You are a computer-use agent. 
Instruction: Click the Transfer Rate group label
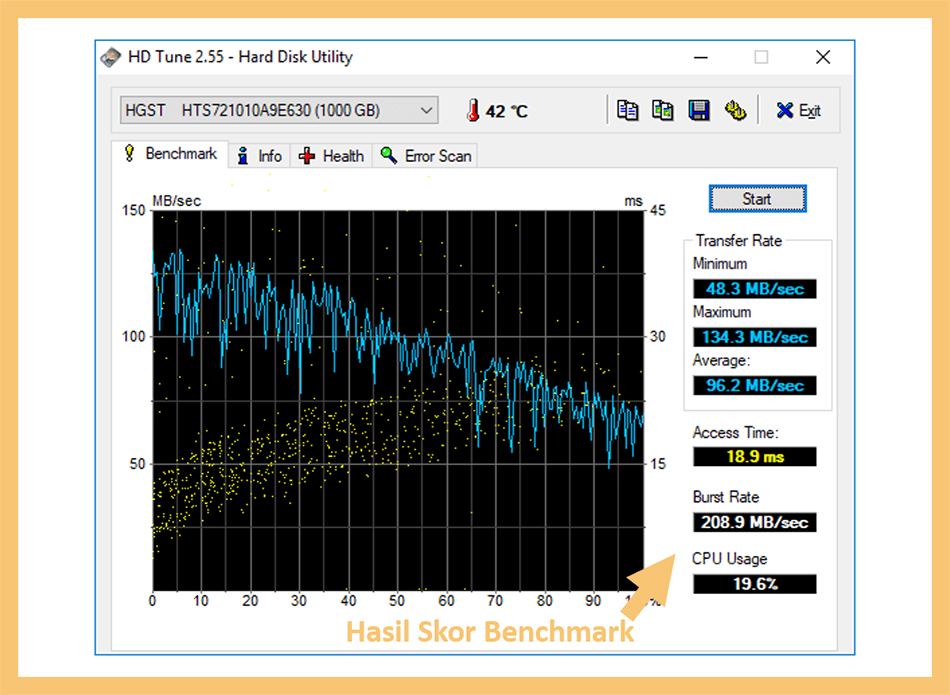[739, 241]
